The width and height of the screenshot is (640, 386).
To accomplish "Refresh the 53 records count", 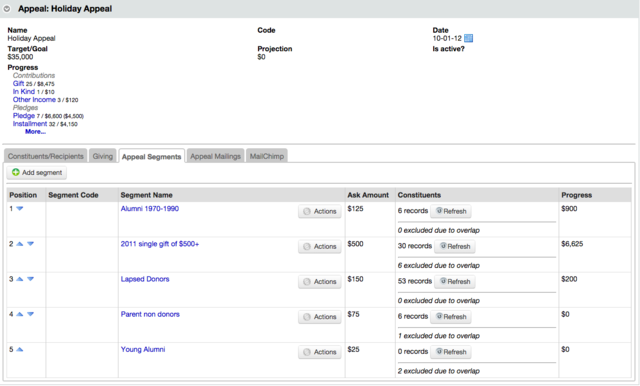I will coord(455,282).
